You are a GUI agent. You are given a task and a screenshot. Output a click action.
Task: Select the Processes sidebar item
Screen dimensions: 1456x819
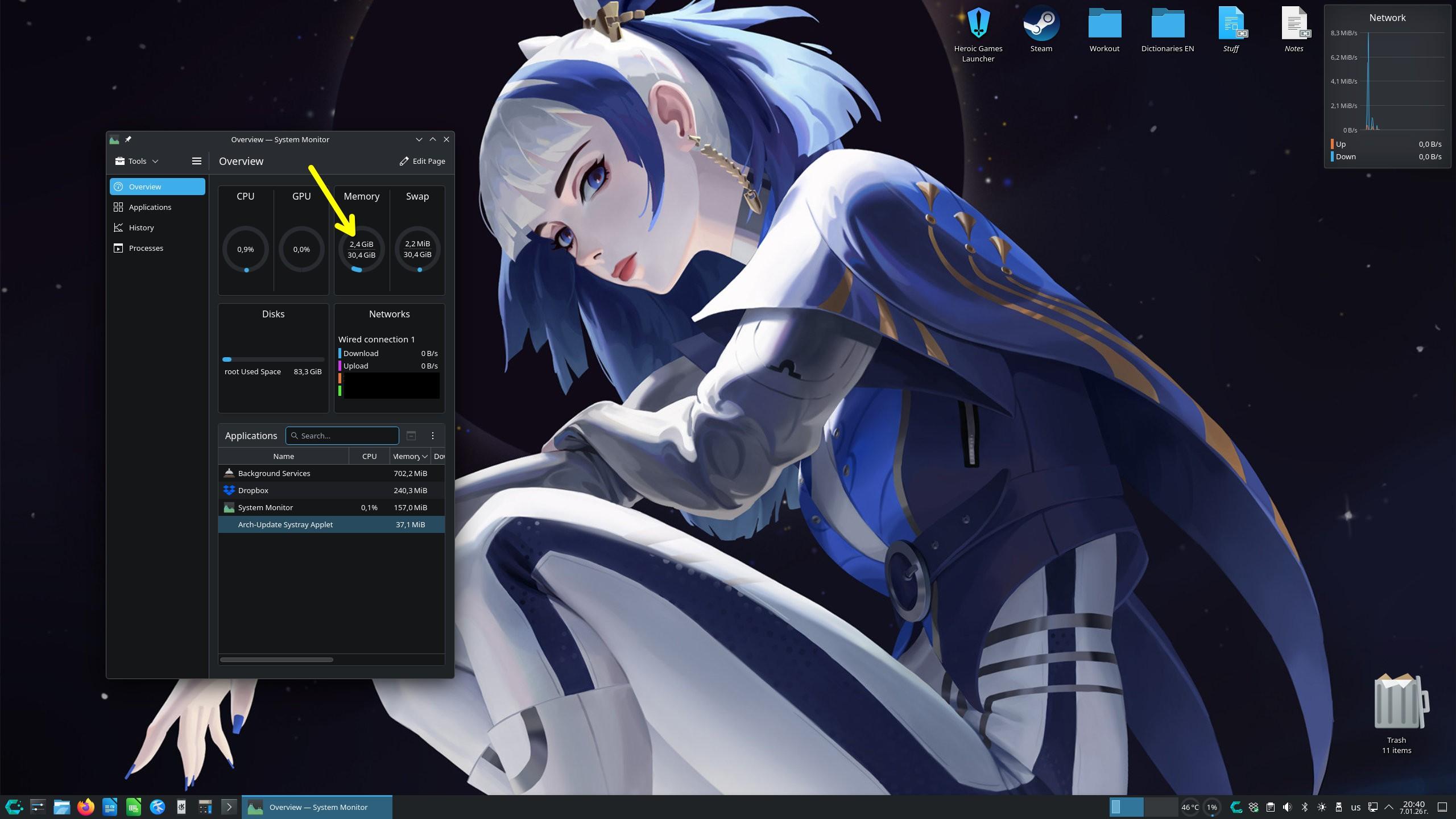point(146,248)
